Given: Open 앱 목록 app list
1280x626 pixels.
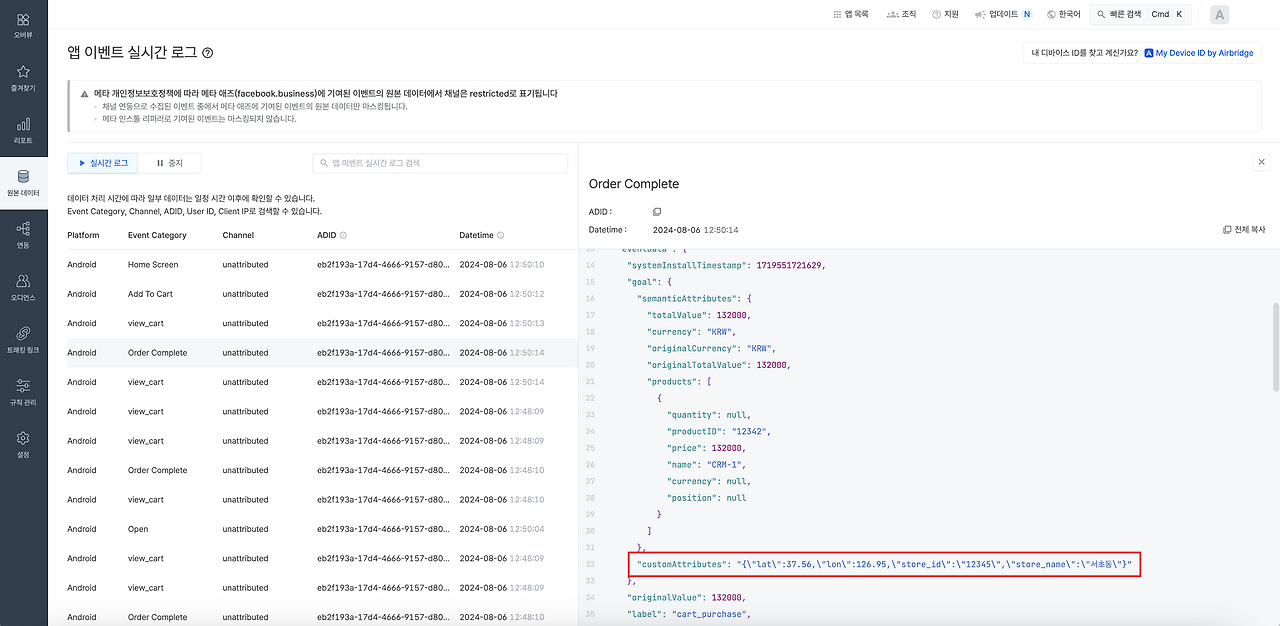Looking at the screenshot, I should pyautogui.click(x=851, y=14).
